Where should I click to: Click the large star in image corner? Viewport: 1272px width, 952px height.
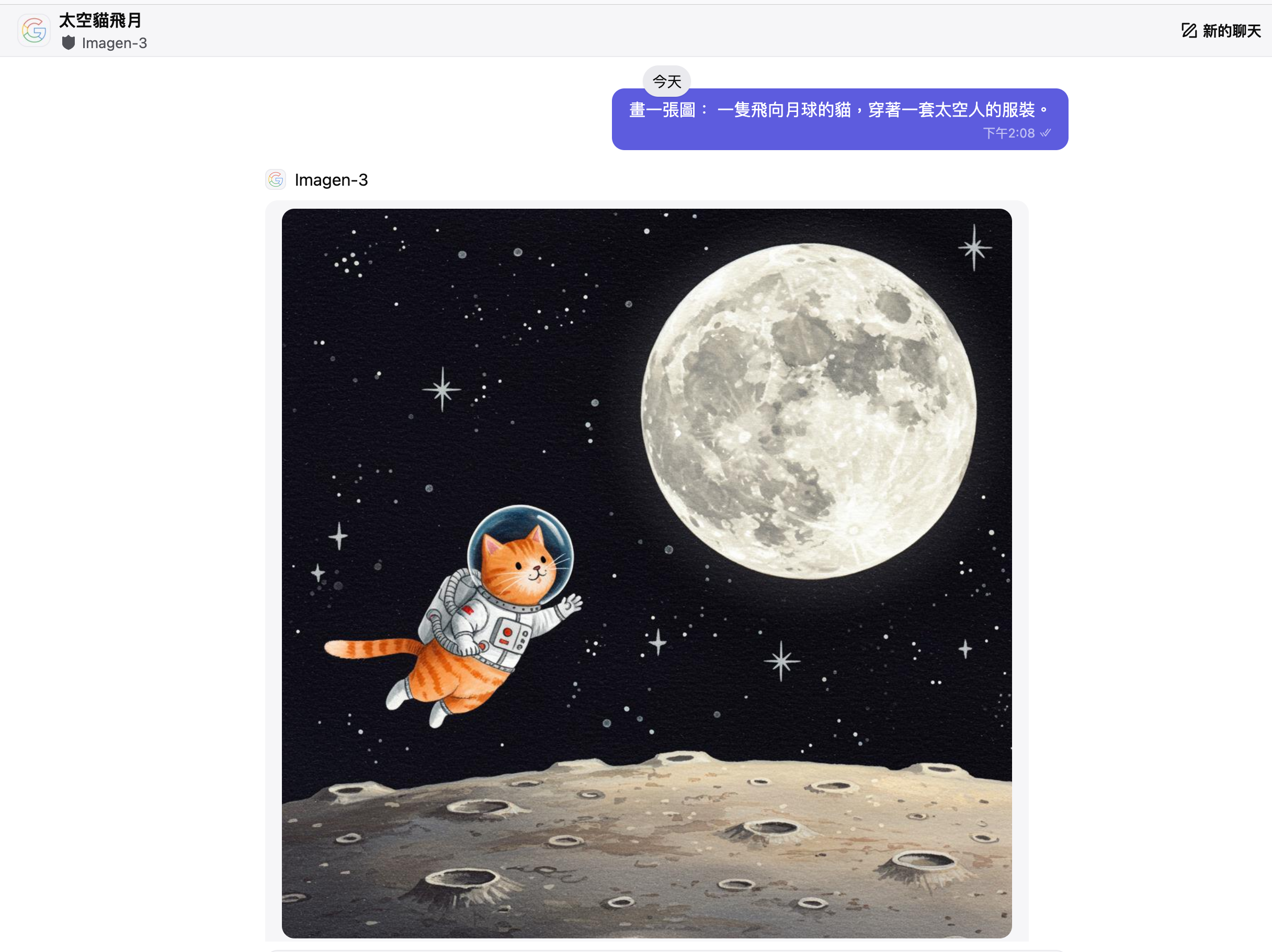click(x=974, y=248)
